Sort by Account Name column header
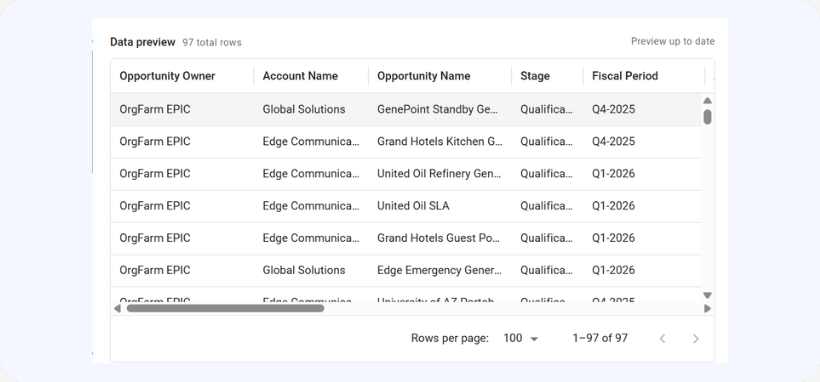 [300, 76]
